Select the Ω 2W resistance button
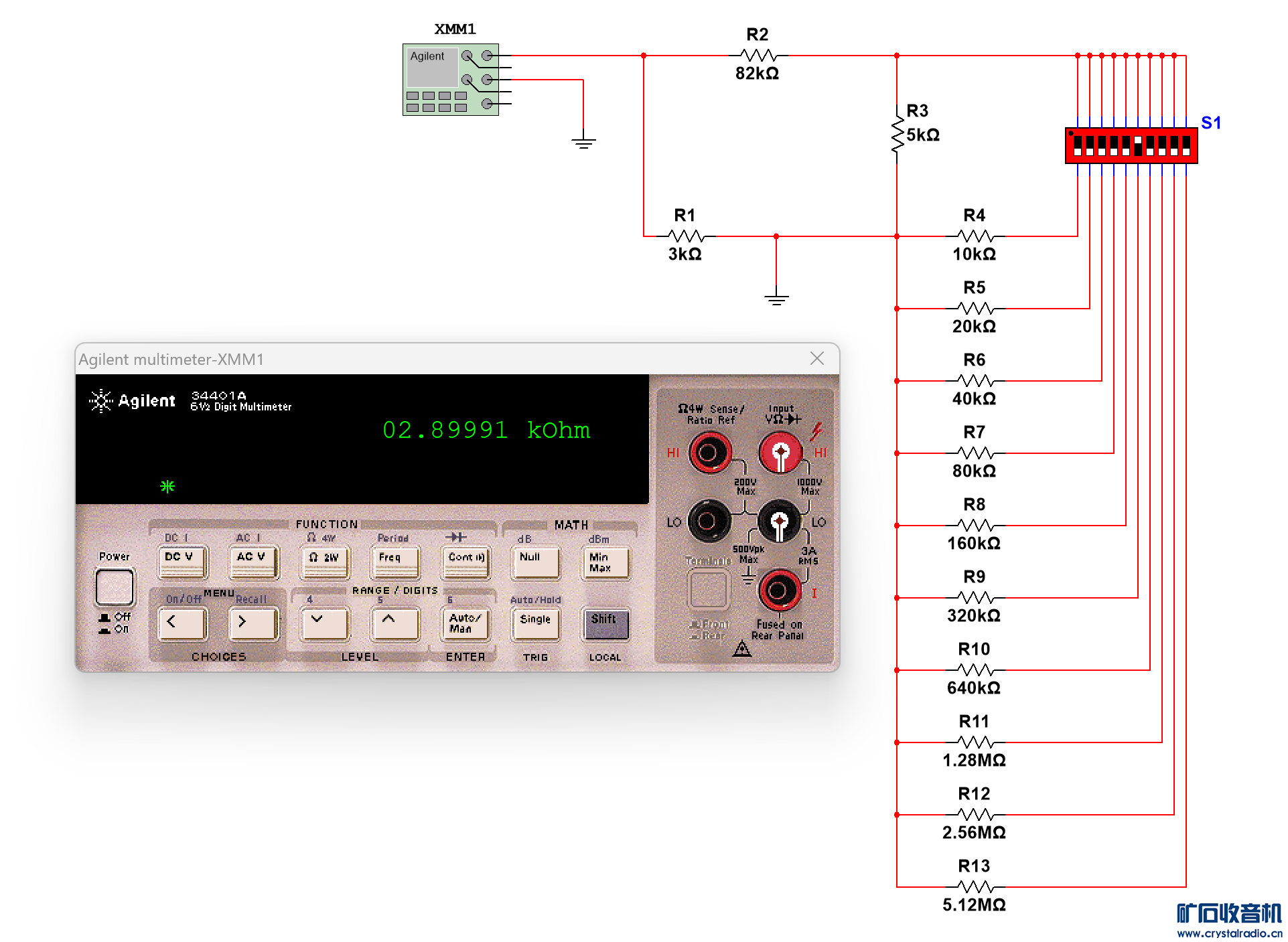1288x942 pixels. (324, 561)
